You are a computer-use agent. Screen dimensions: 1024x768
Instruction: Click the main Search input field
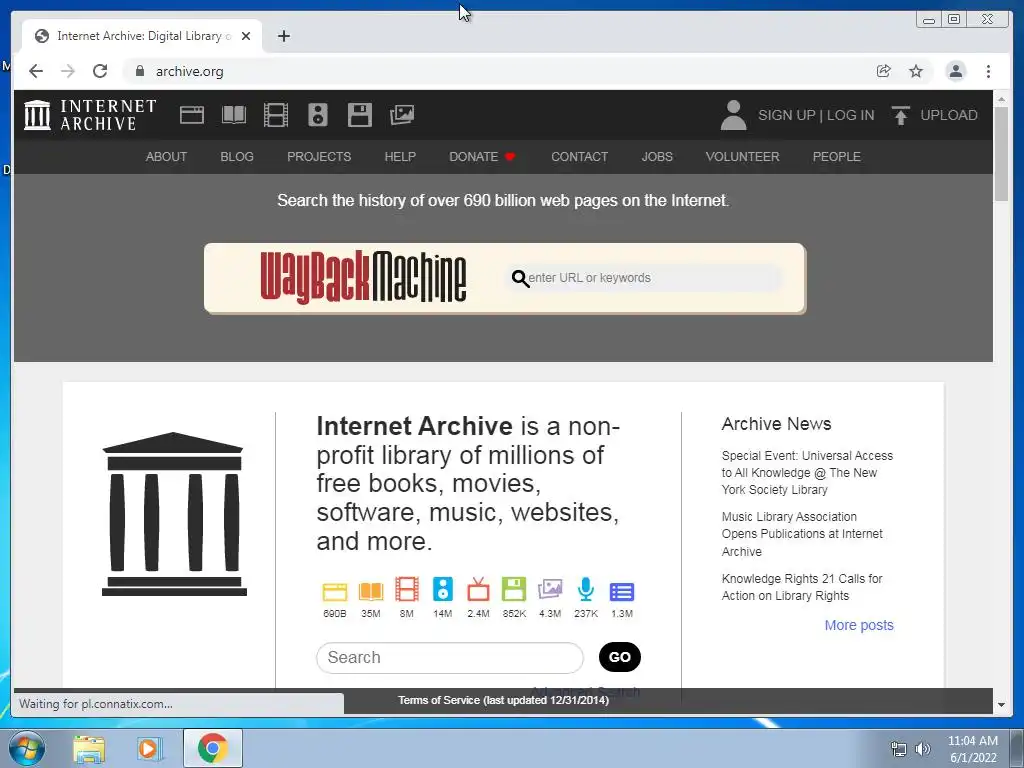449,657
